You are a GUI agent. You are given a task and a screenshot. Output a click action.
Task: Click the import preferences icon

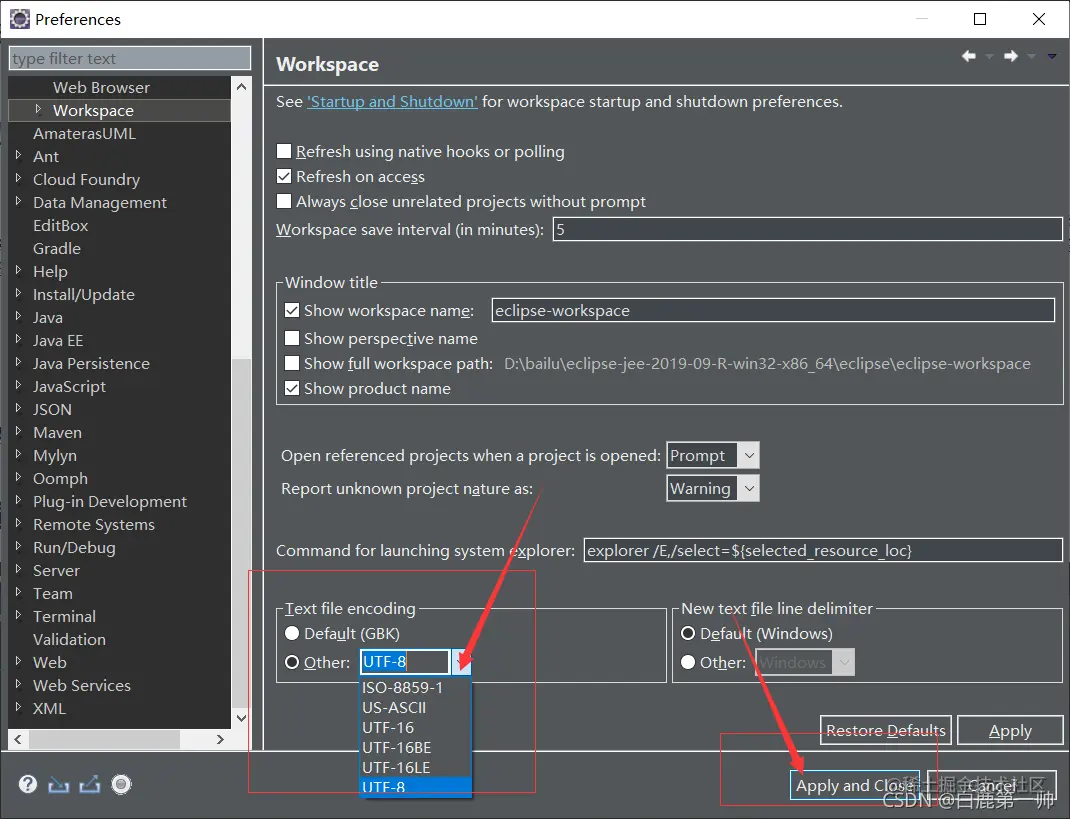pos(59,785)
